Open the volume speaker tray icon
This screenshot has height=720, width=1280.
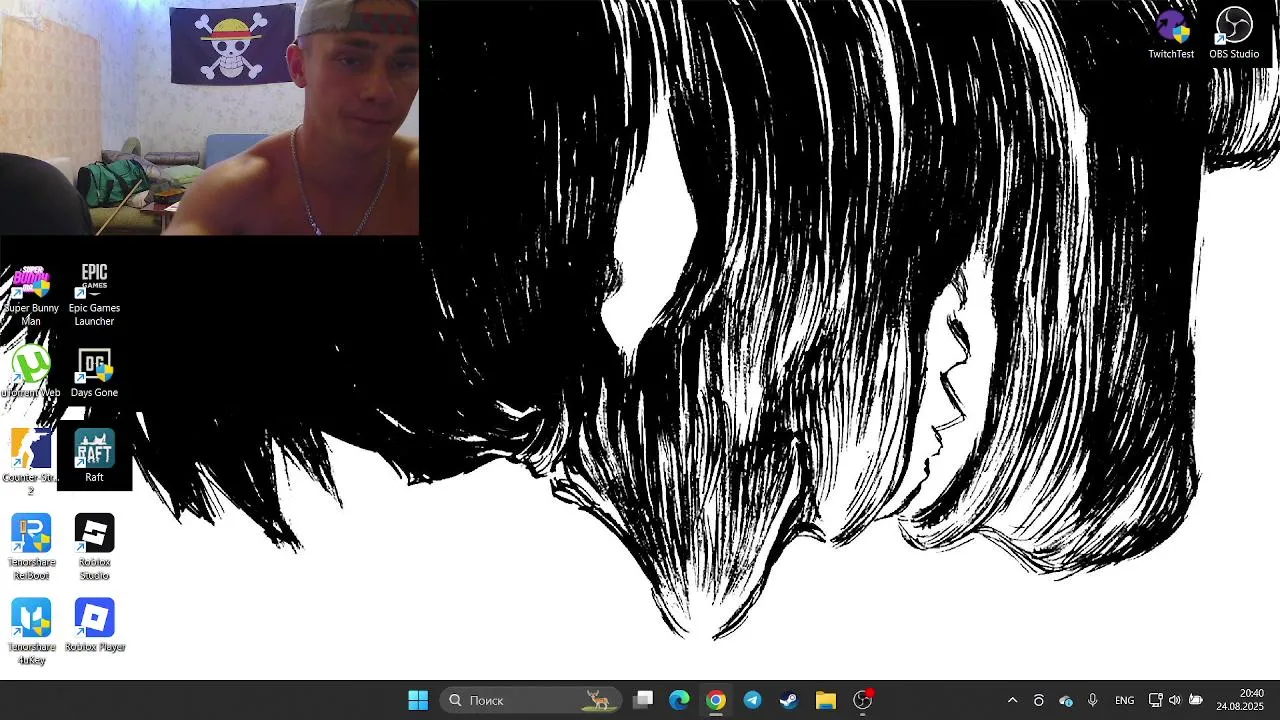(1174, 700)
